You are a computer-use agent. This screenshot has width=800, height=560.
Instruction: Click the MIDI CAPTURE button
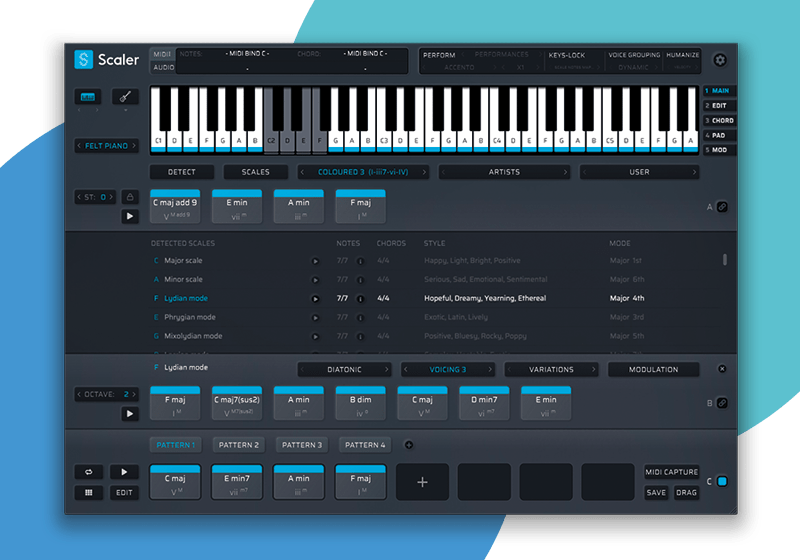671,472
